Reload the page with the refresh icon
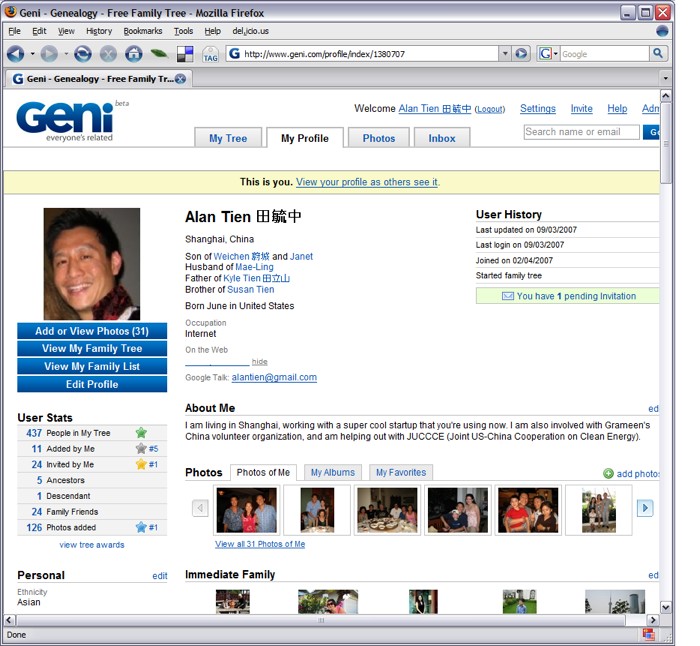 (x=83, y=54)
